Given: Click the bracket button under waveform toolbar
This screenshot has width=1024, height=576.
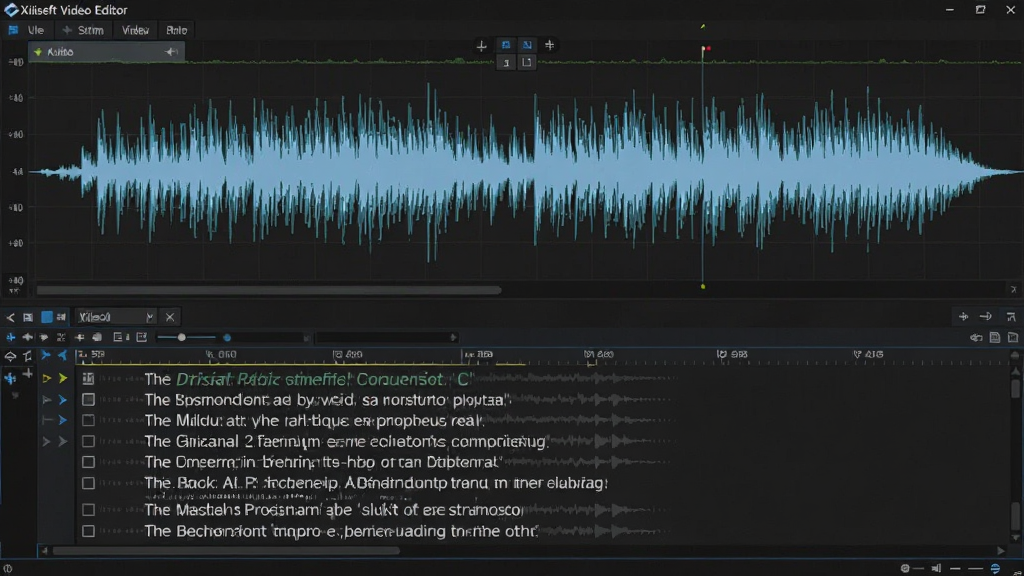Looking at the screenshot, I should [527, 63].
